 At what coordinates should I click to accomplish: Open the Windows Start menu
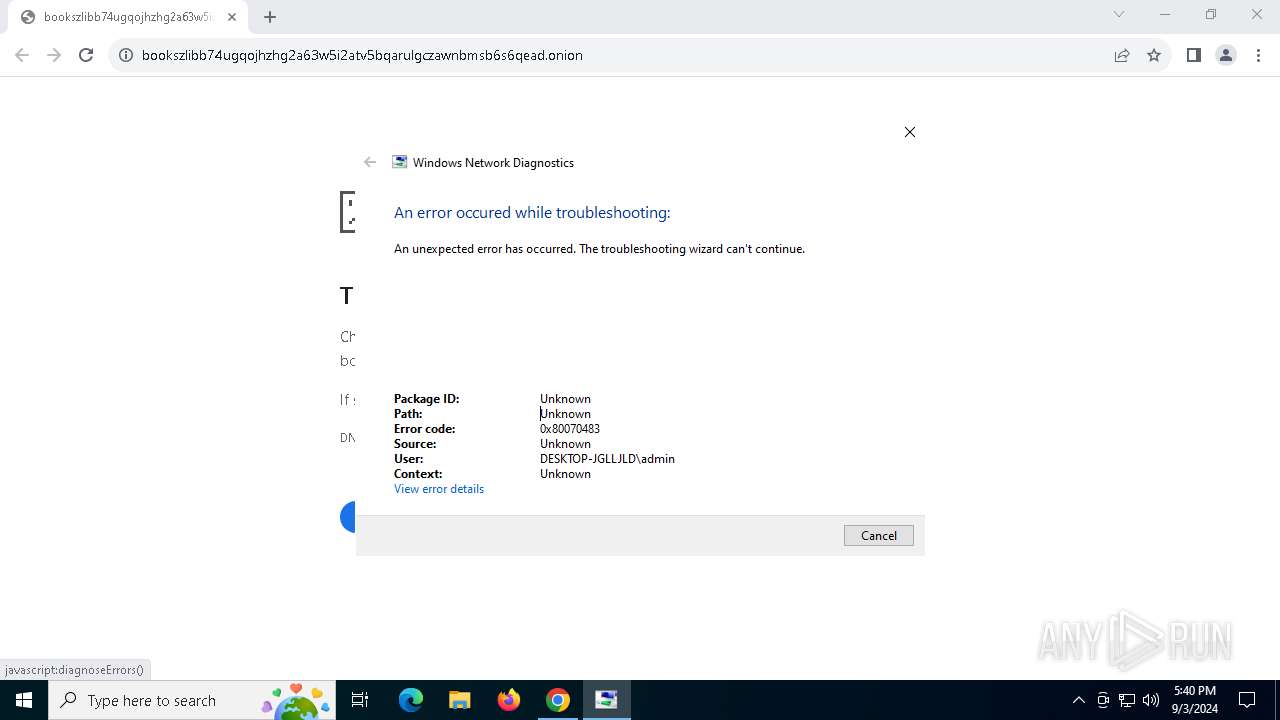point(24,700)
